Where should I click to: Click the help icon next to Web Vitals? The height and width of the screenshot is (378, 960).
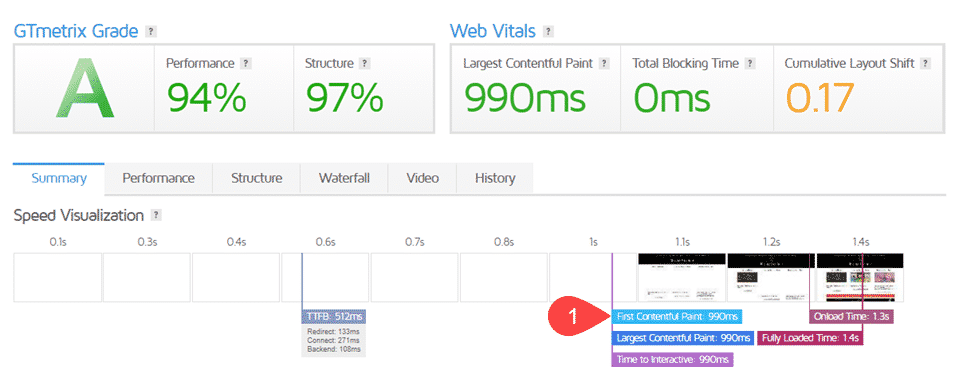pos(549,31)
